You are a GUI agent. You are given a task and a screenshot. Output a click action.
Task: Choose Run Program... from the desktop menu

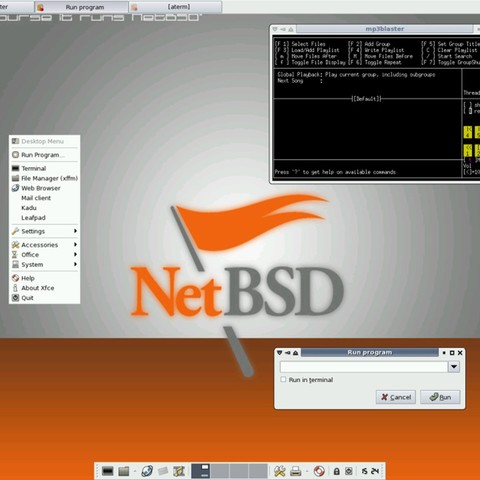pyautogui.click(x=44, y=155)
